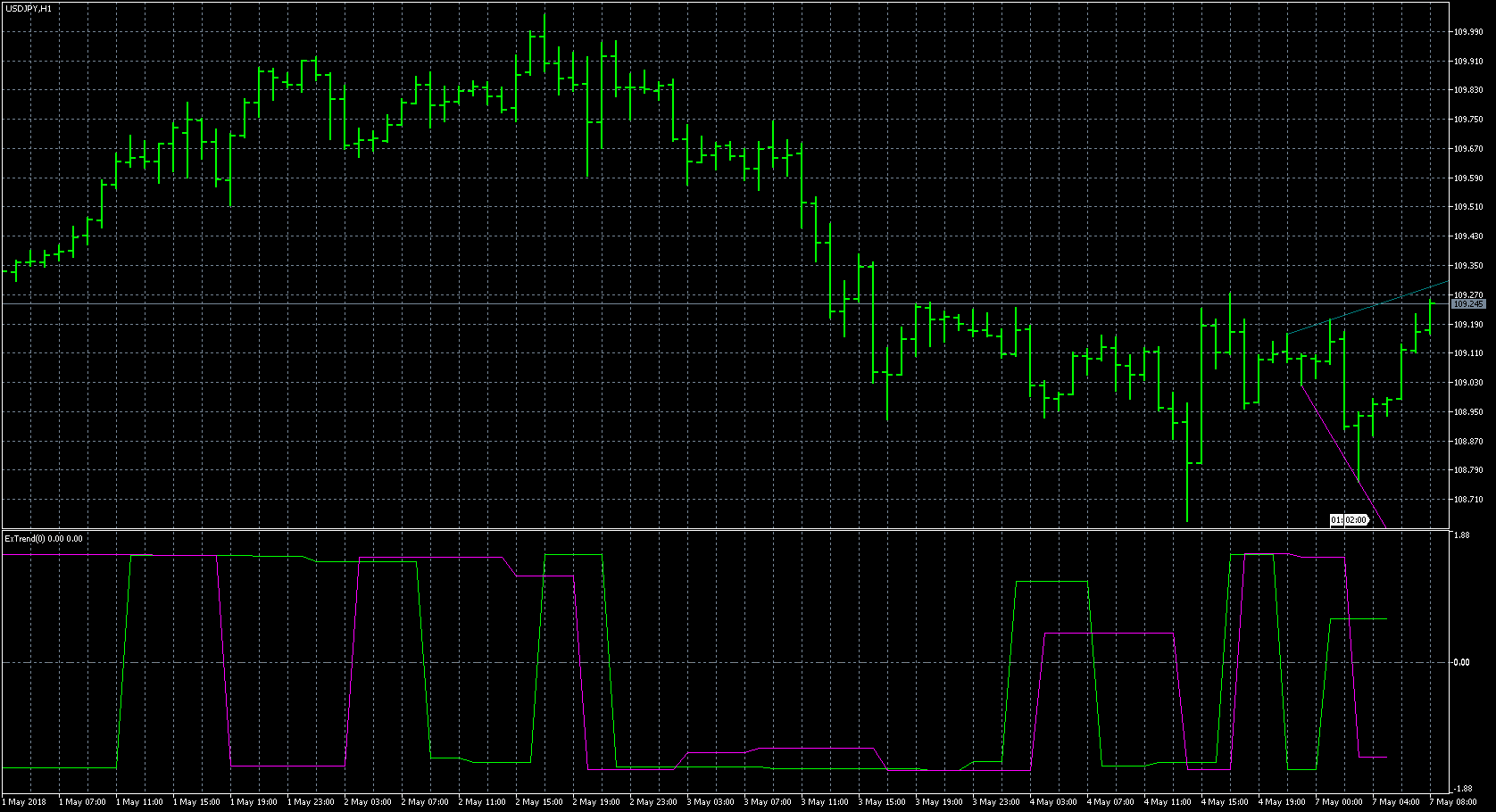Click the 4 May 19:00 time label
This screenshot has width=1496, height=812.
coord(1282,802)
